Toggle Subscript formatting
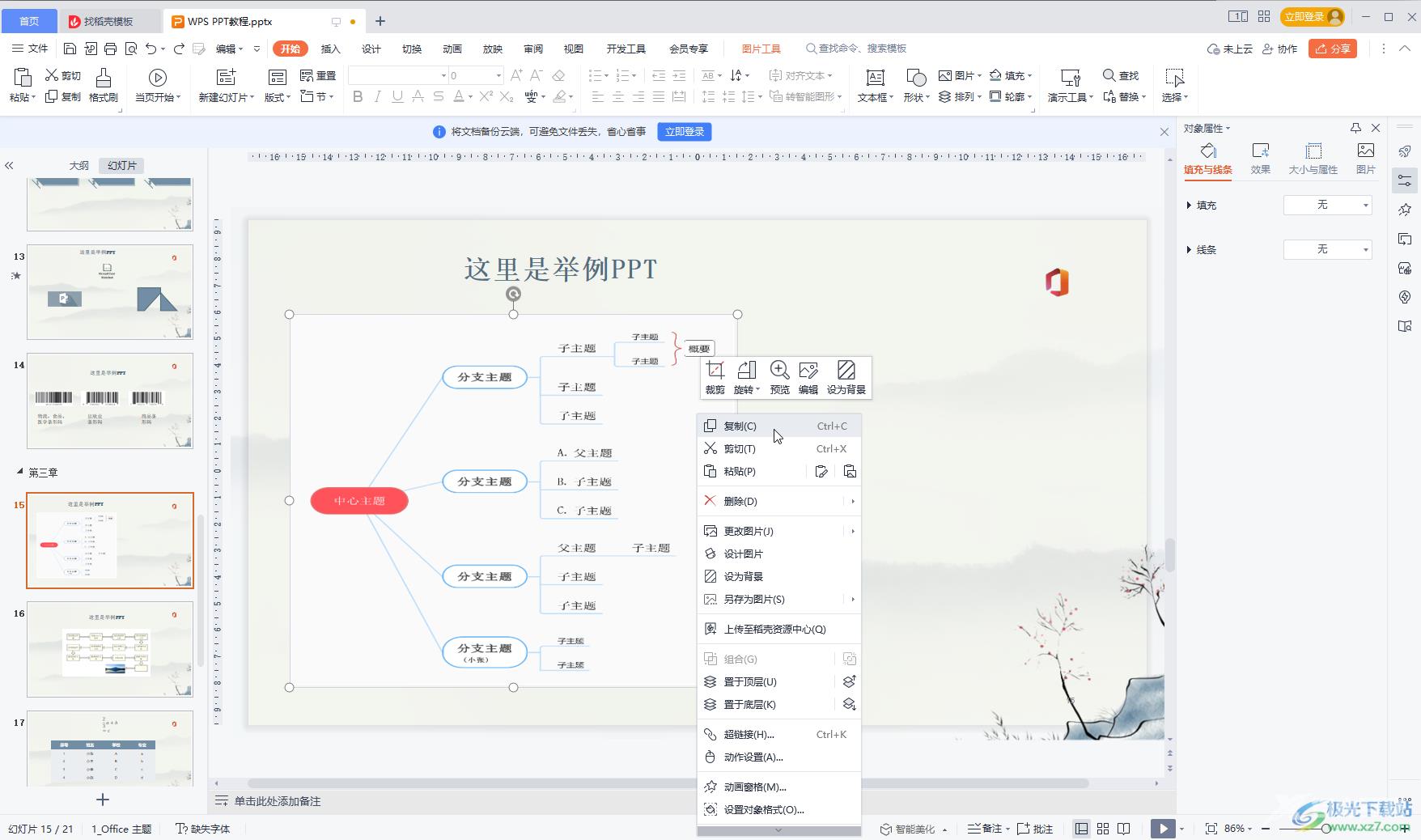This screenshot has height=840, width=1421. [x=507, y=96]
